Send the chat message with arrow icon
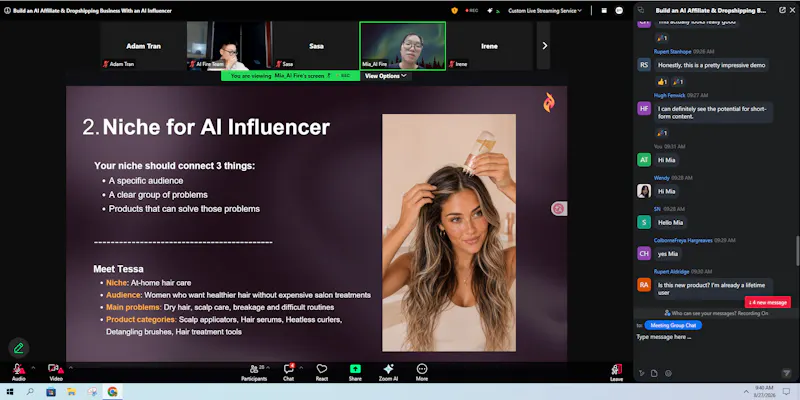 [786, 373]
